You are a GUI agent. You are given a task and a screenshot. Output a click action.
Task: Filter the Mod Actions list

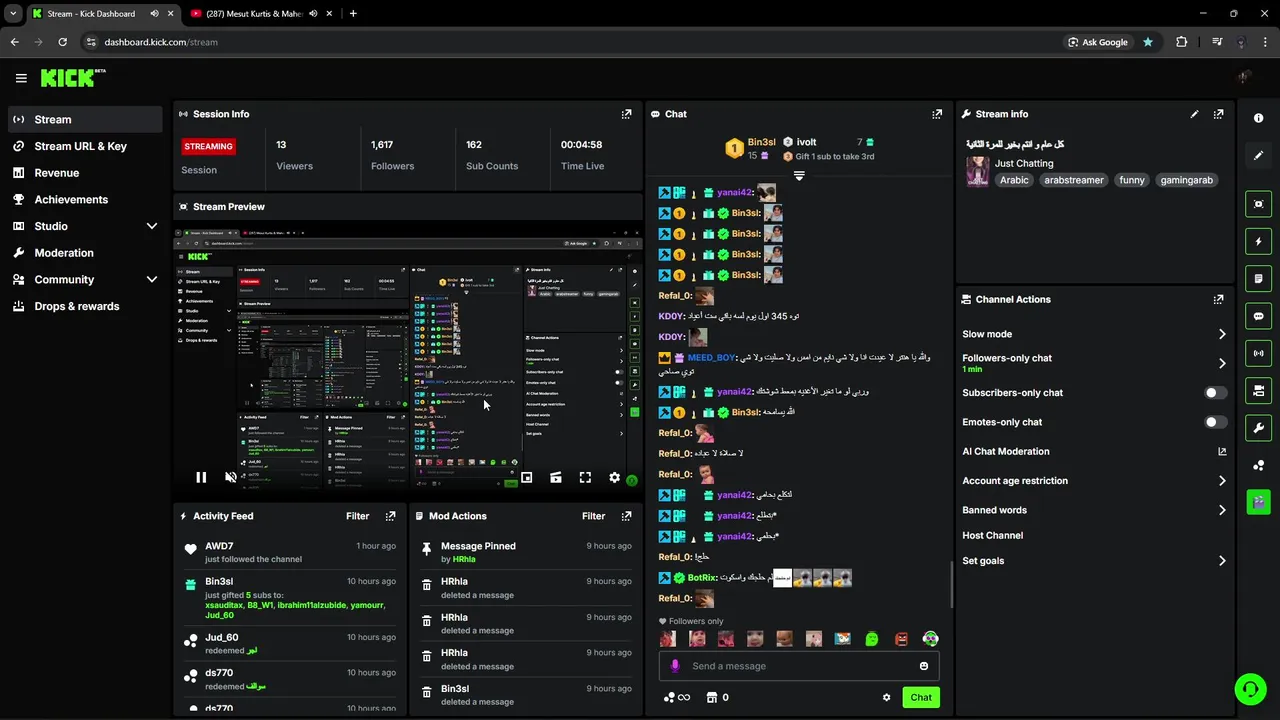click(x=594, y=516)
